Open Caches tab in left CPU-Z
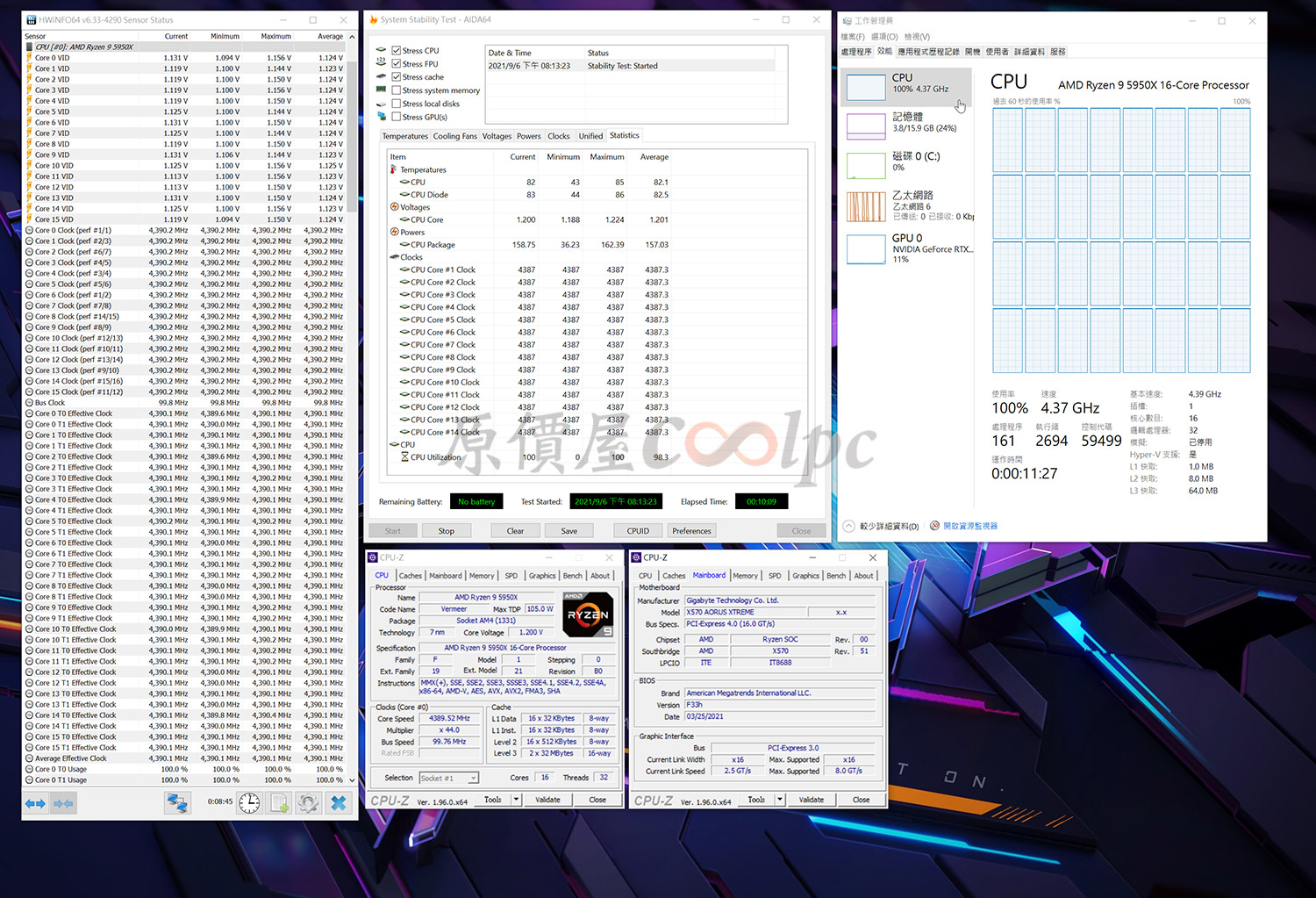The width and height of the screenshot is (1316, 898). pyautogui.click(x=411, y=576)
